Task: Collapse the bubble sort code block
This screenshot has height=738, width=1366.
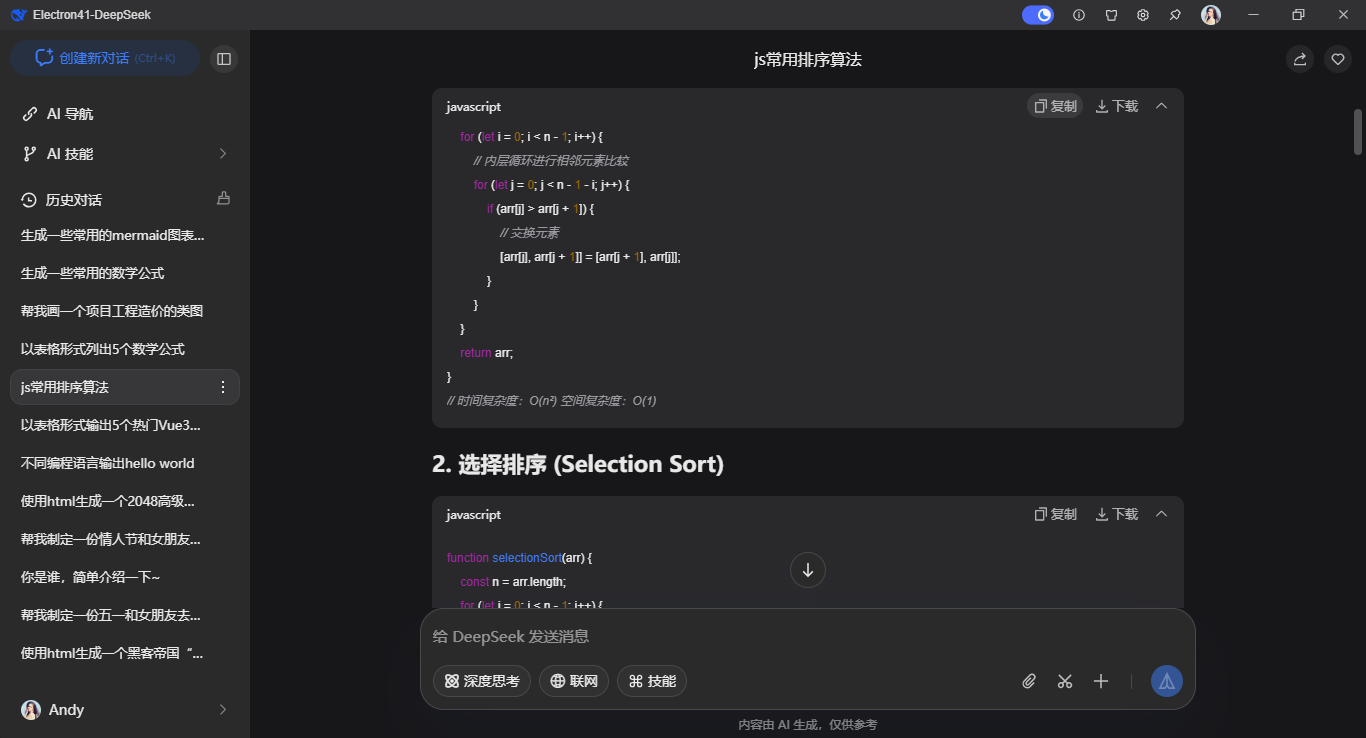Action: coord(1161,105)
